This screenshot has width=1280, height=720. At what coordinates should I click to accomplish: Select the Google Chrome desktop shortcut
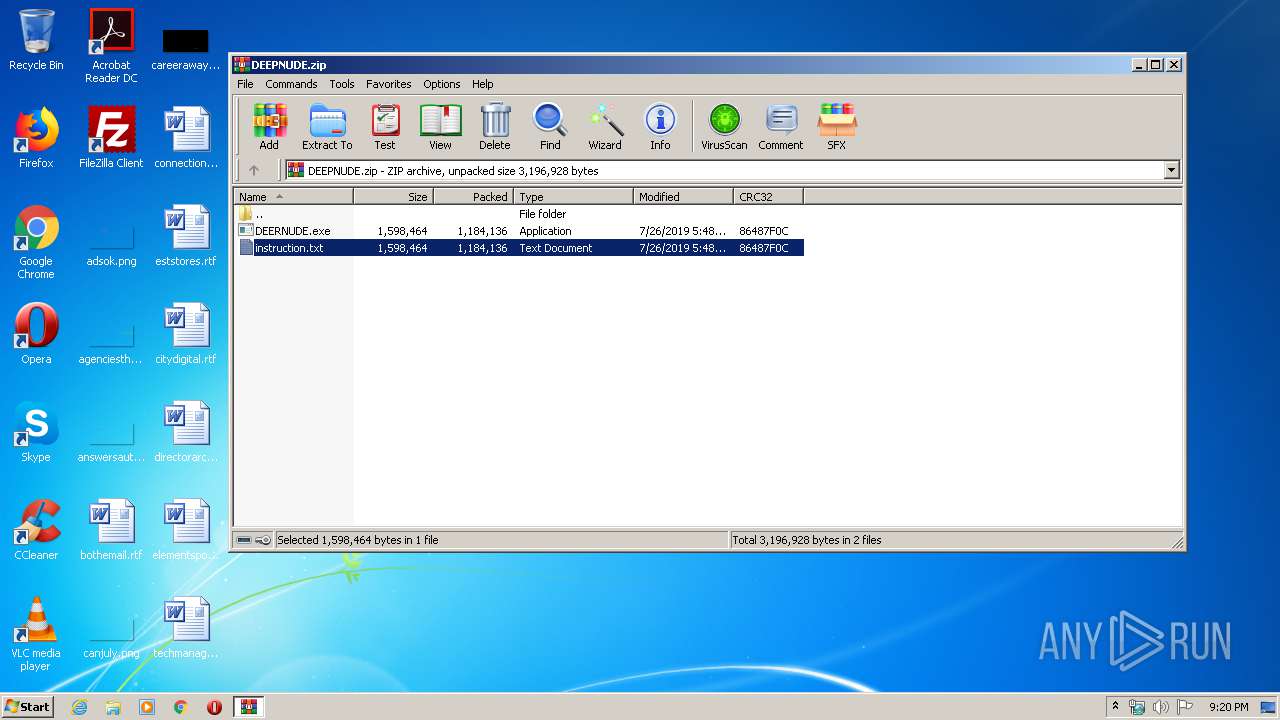point(36,242)
